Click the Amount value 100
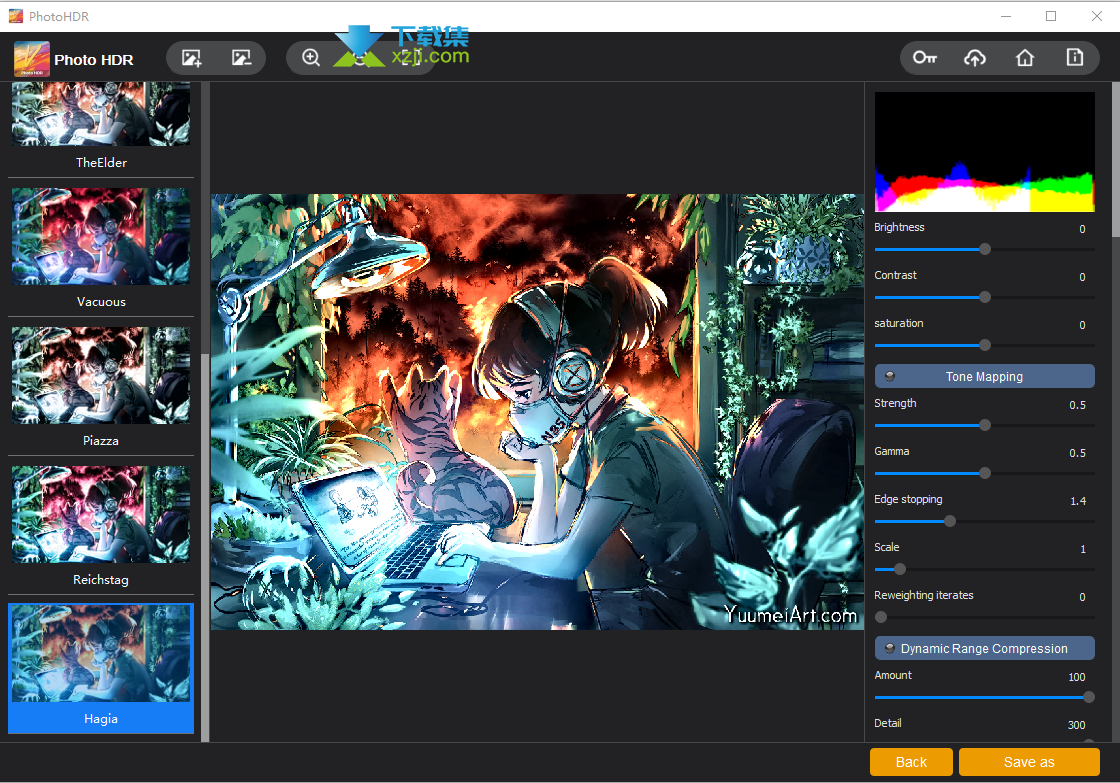 tap(1076, 677)
